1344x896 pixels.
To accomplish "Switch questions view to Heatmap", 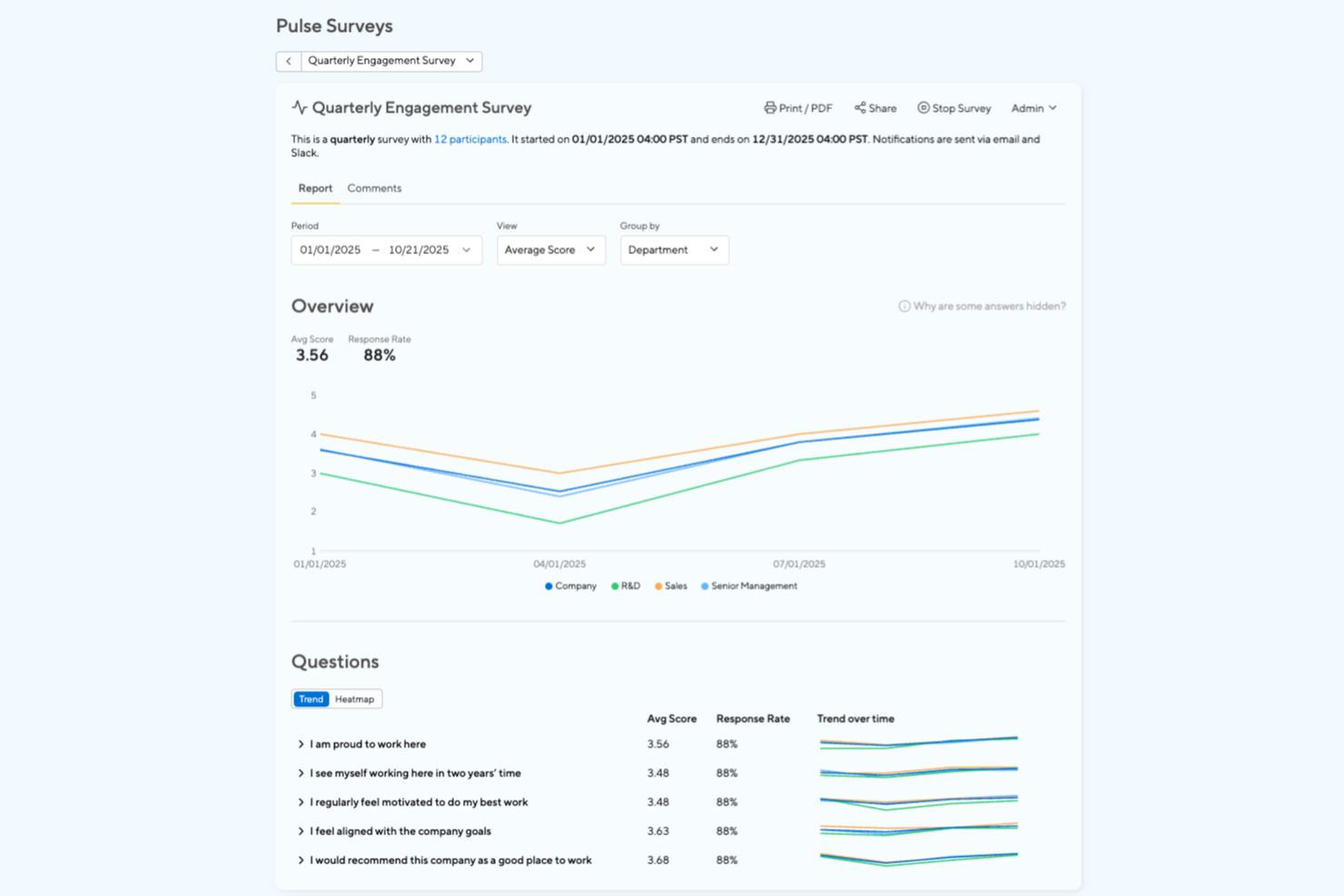I will tap(354, 699).
